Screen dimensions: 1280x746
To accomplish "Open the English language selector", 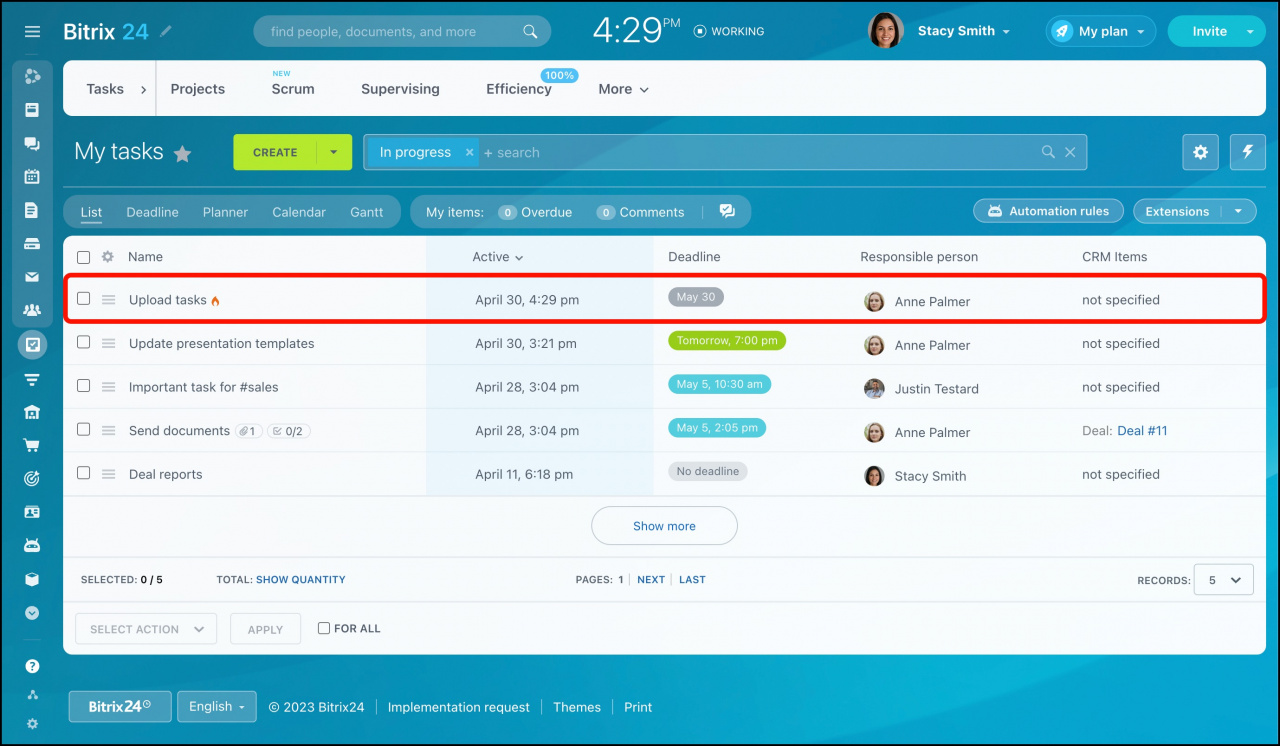I will coord(217,706).
